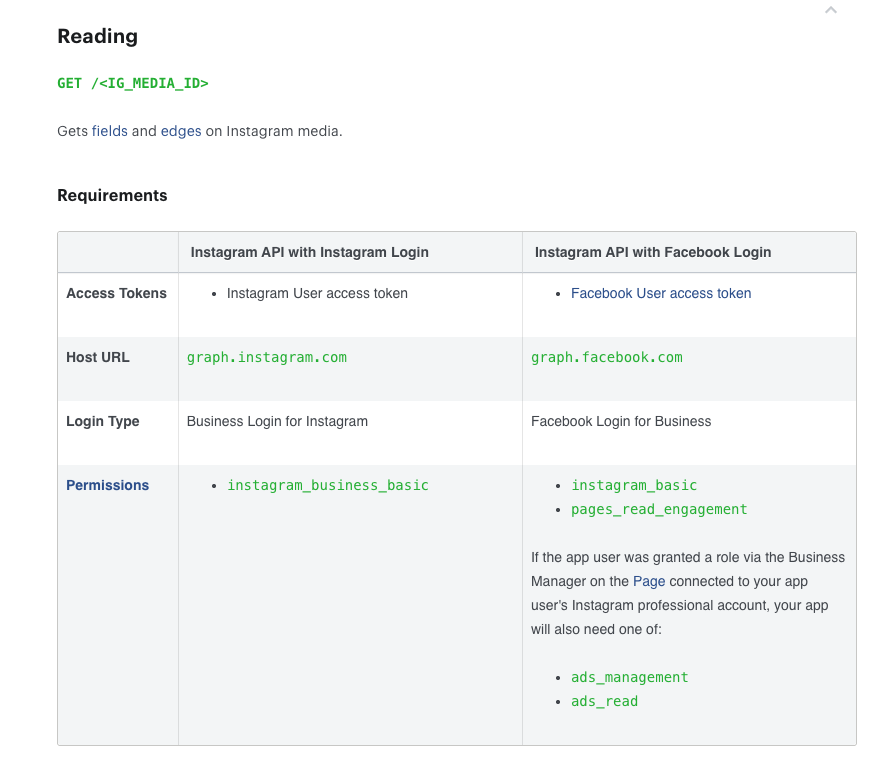Viewport: 882px width, 768px height.
Task: Select the graph.instagram.com host URL
Action: point(267,357)
